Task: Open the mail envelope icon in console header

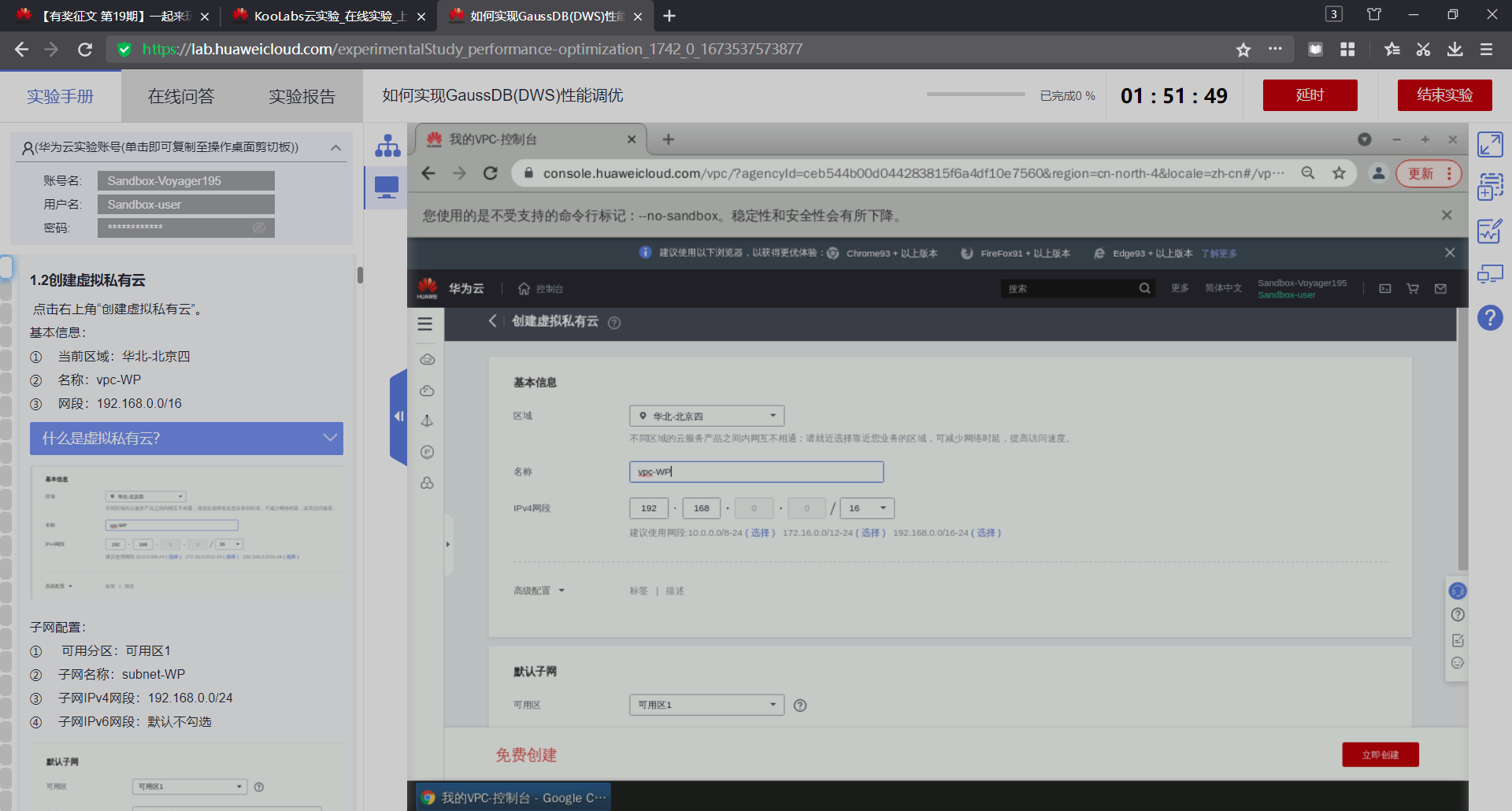Action: [x=1440, y=289]
